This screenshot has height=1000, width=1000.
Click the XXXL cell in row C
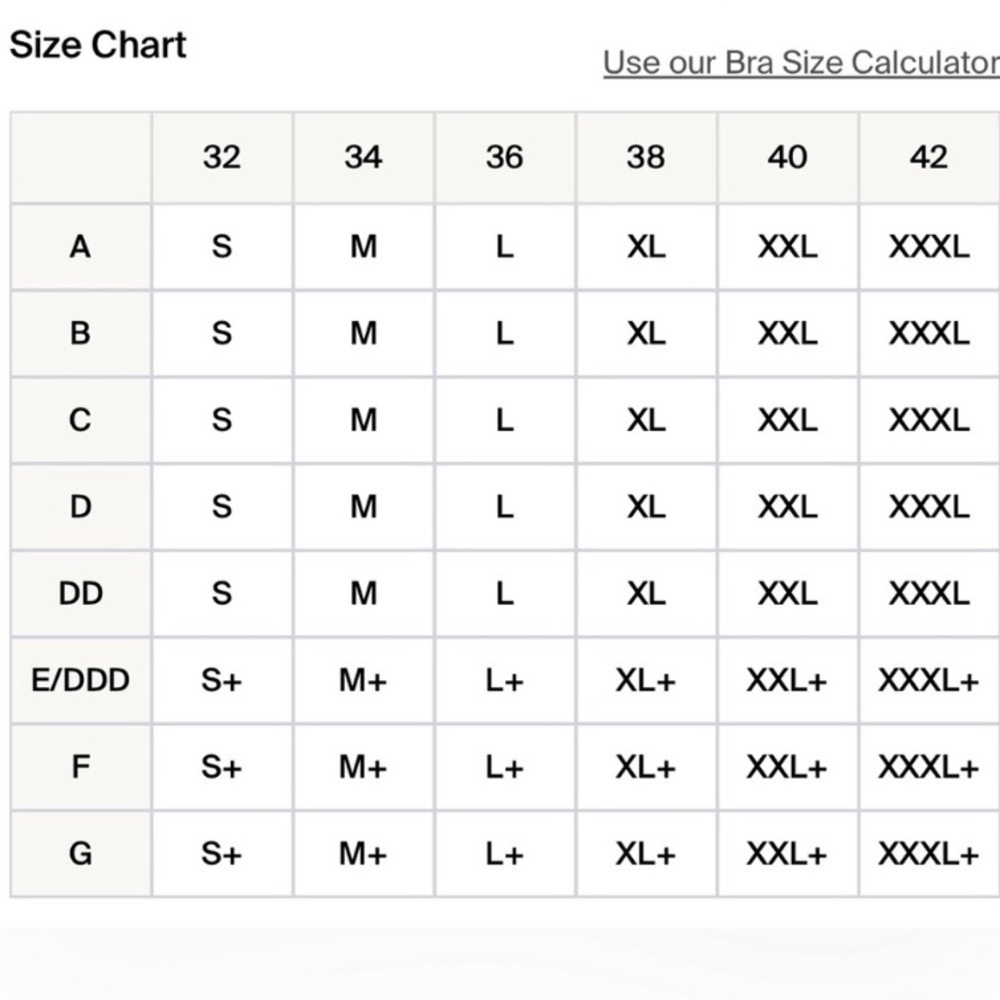pos(930,420)
